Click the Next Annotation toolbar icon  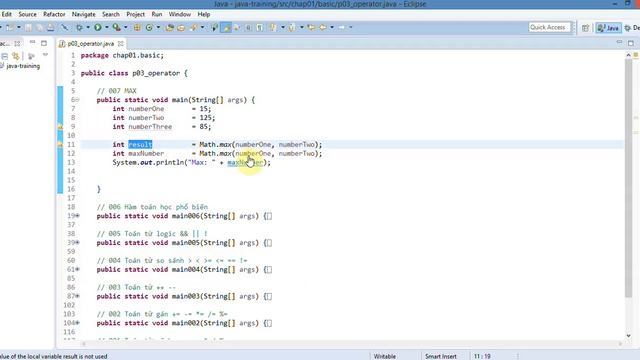273,27
